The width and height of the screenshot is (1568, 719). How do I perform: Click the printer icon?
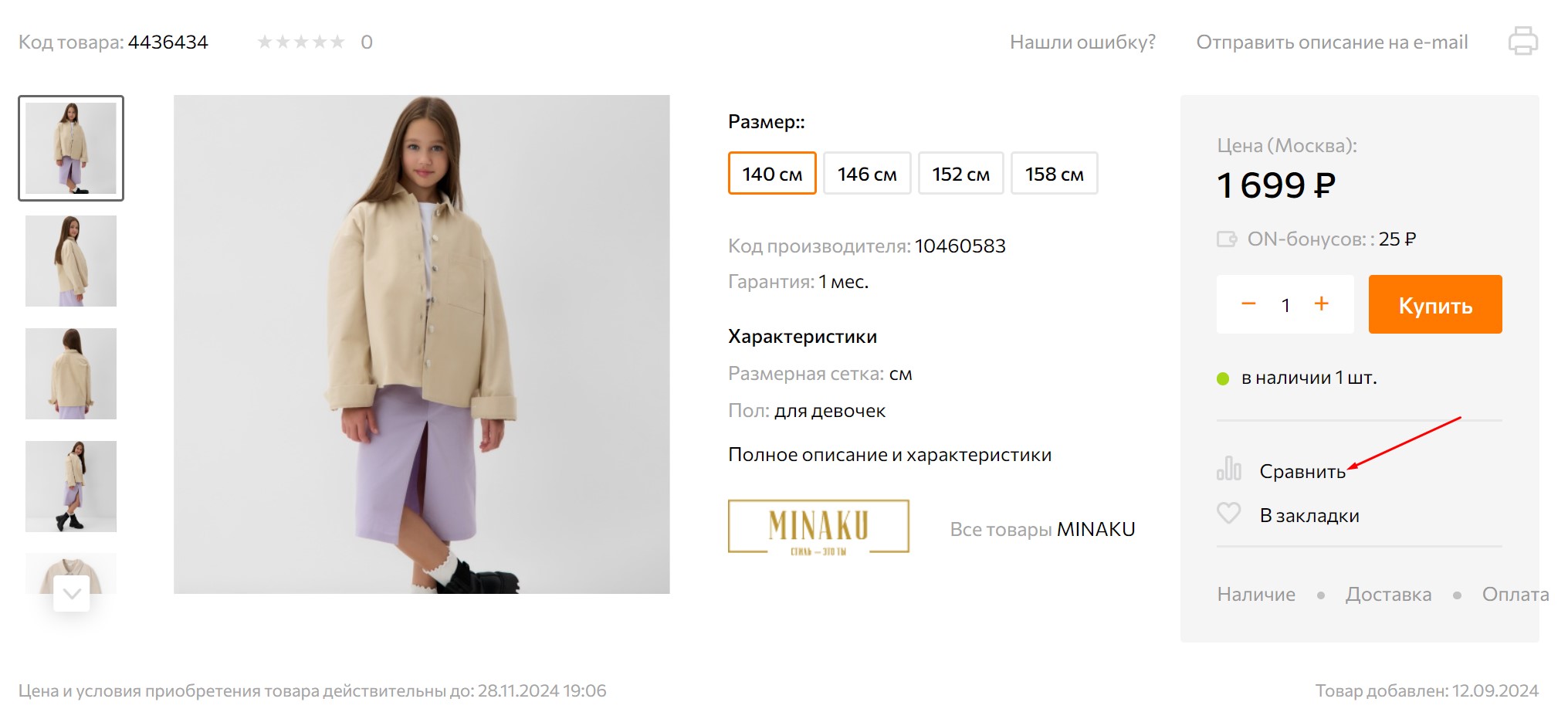[x=1522, y=42]
